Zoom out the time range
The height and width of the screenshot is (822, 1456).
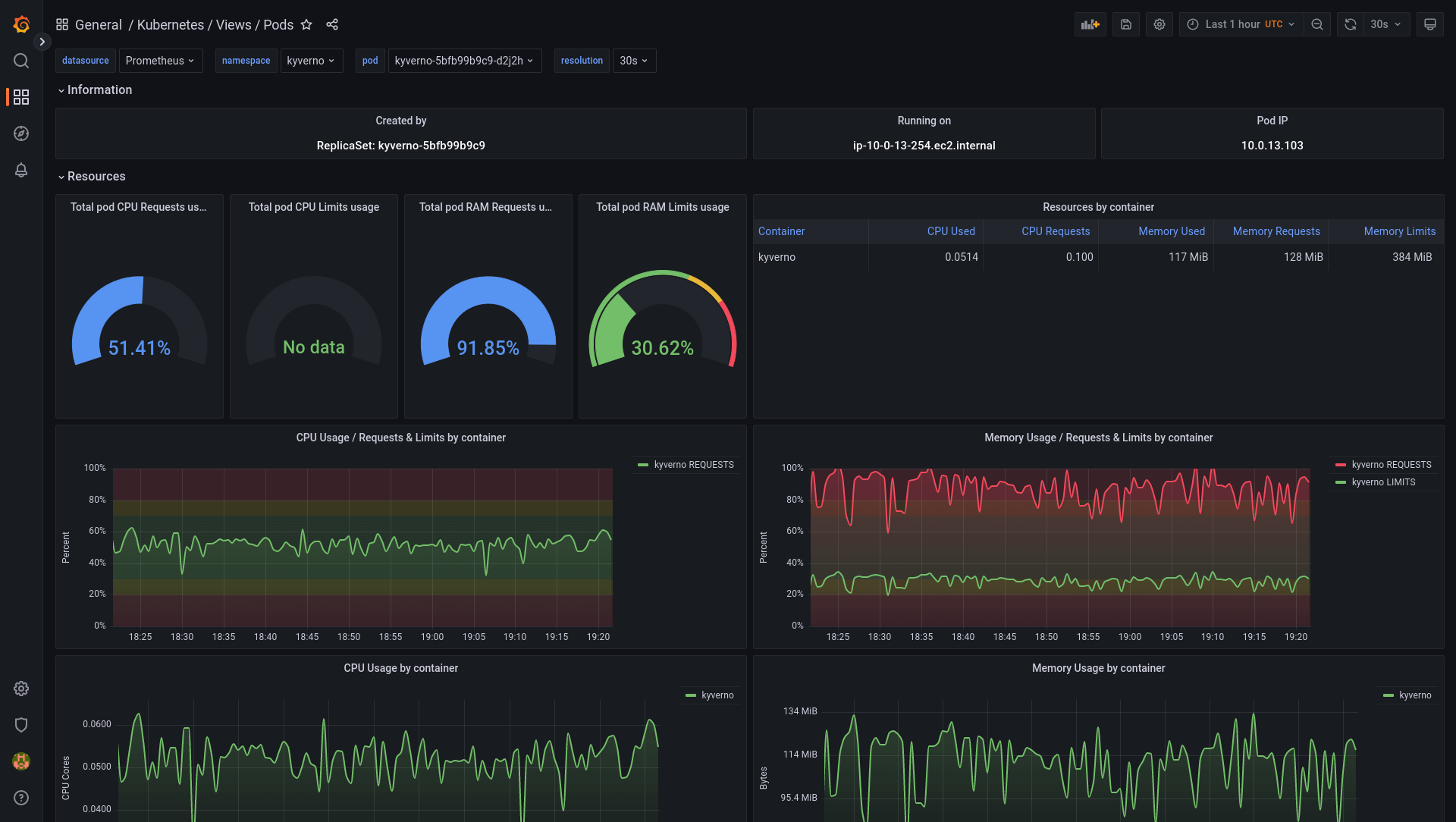pos(1316,24)
